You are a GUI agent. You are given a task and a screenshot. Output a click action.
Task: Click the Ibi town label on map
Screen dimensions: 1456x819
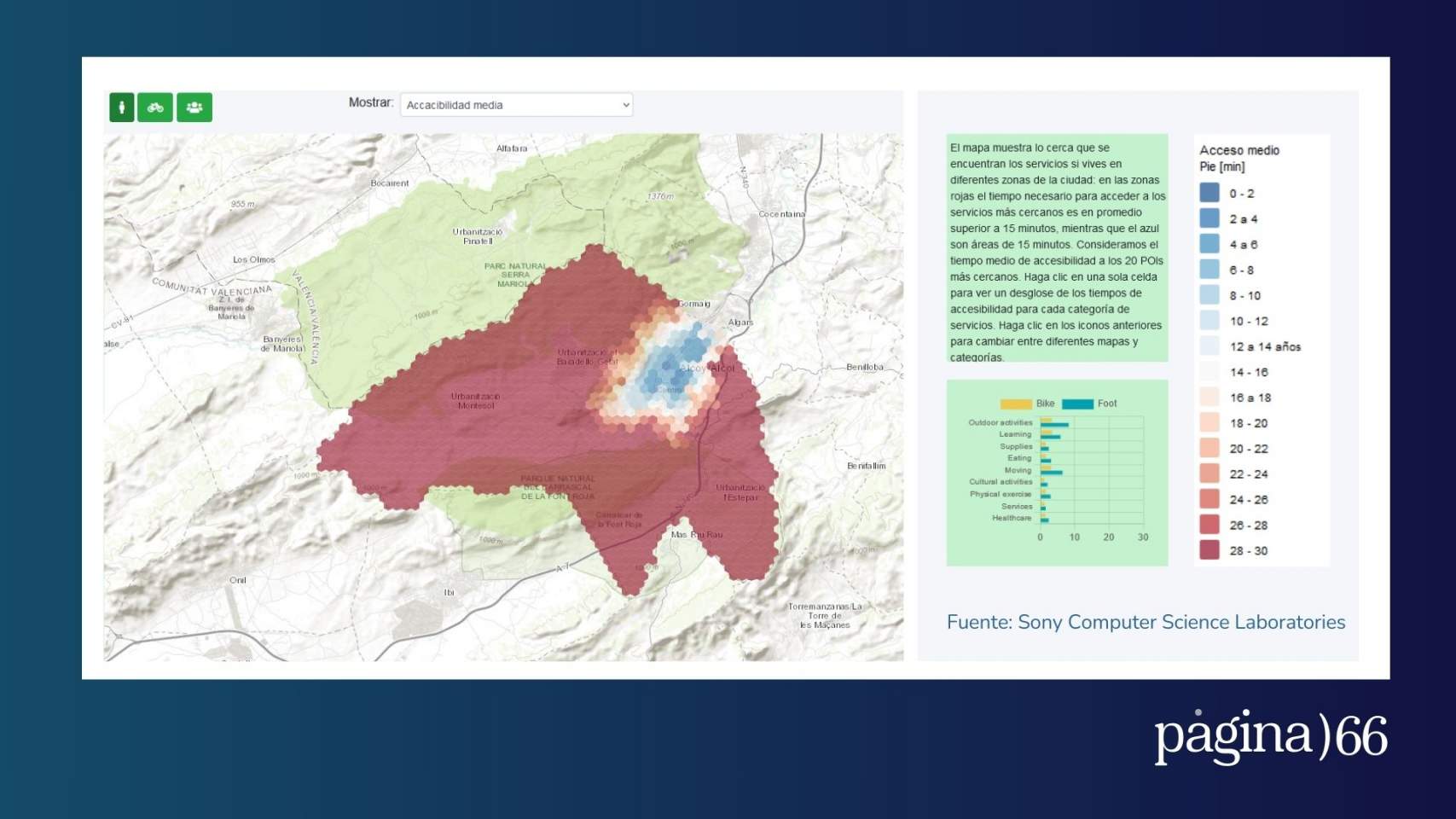click(449, 592)
